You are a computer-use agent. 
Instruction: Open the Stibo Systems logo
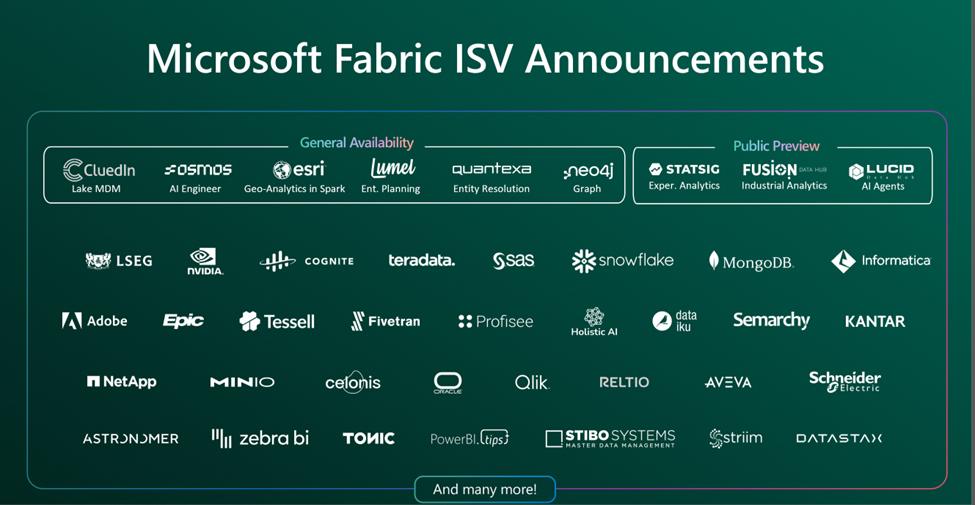[610, 438]
